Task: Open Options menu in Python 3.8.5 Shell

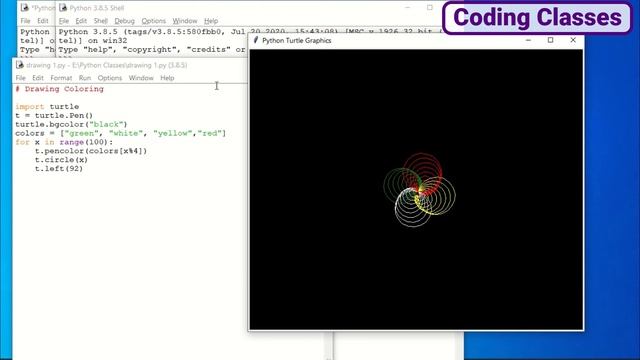Action: 153,21
